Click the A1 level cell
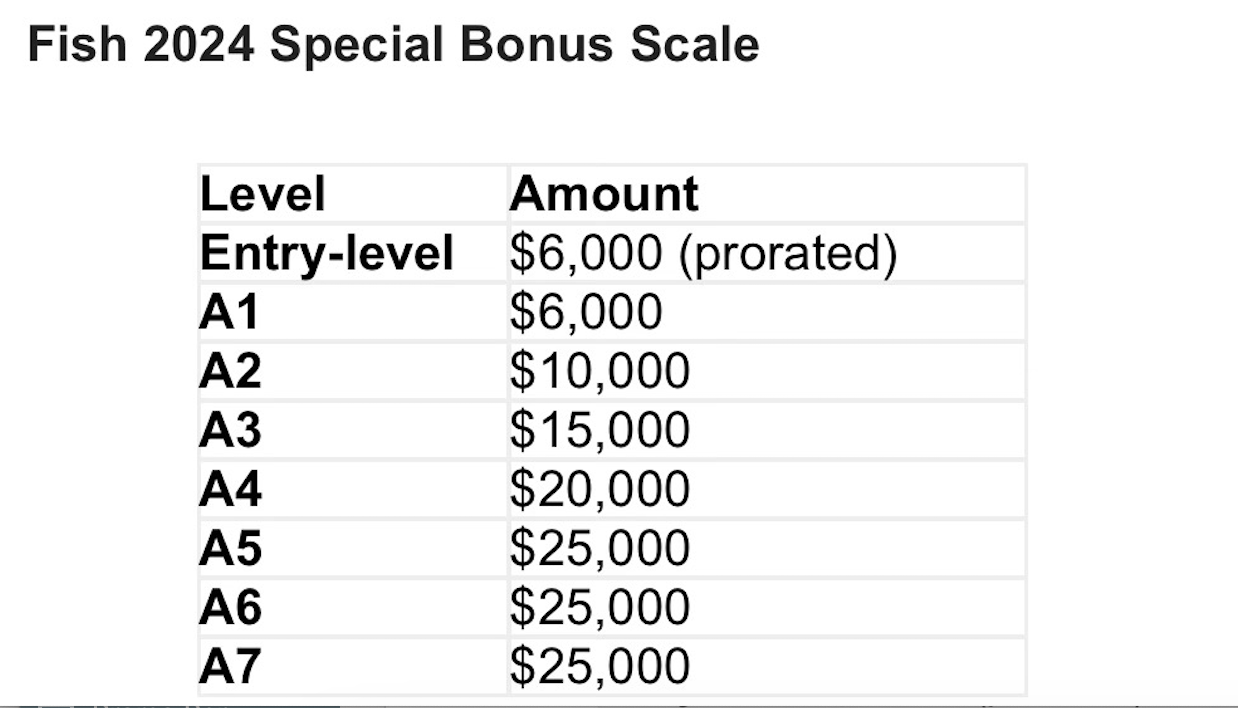The width and height of the screenshot is (1238, 708). 229,313
